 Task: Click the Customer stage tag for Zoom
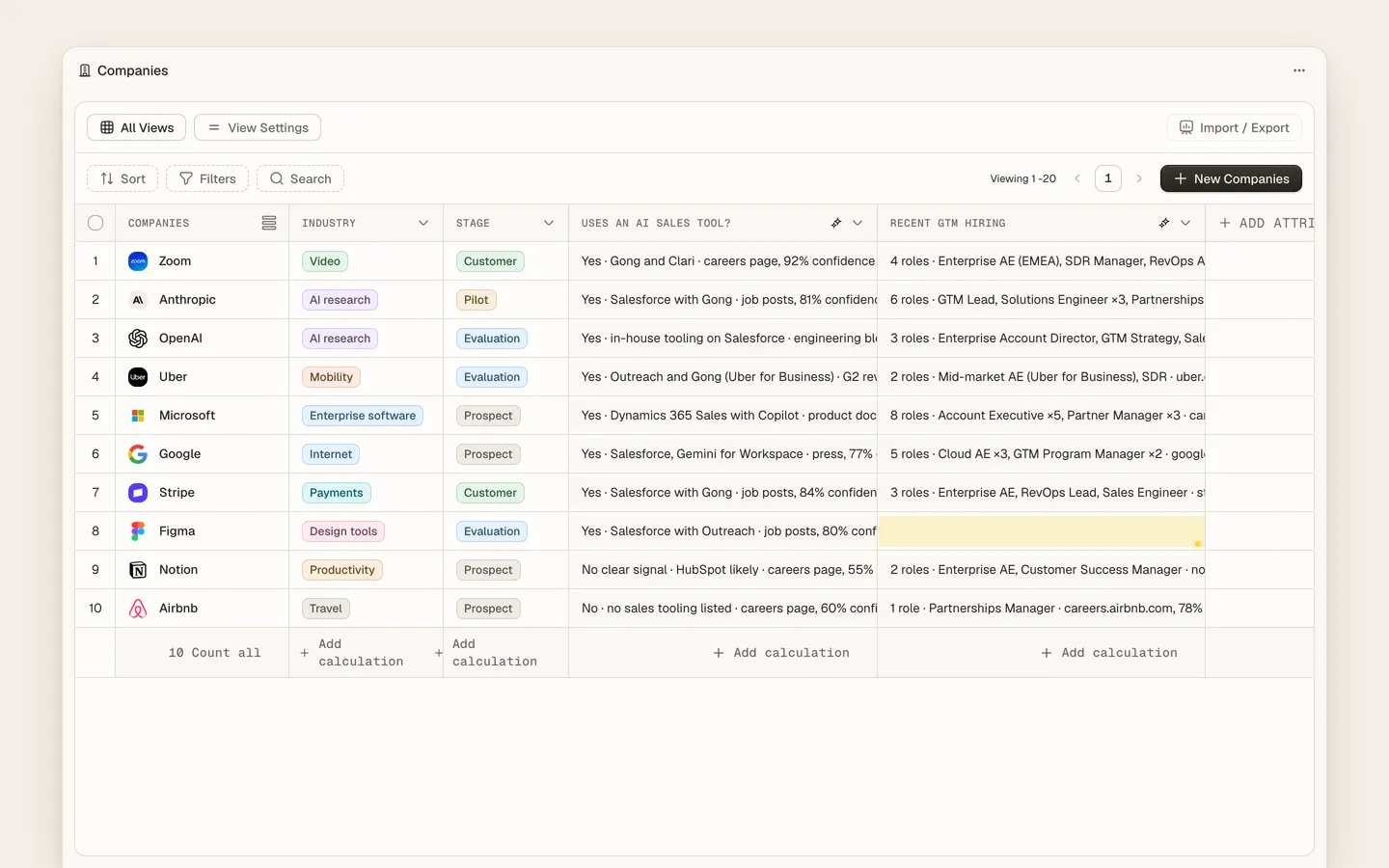pyautogui.click(x=490, y=261)
